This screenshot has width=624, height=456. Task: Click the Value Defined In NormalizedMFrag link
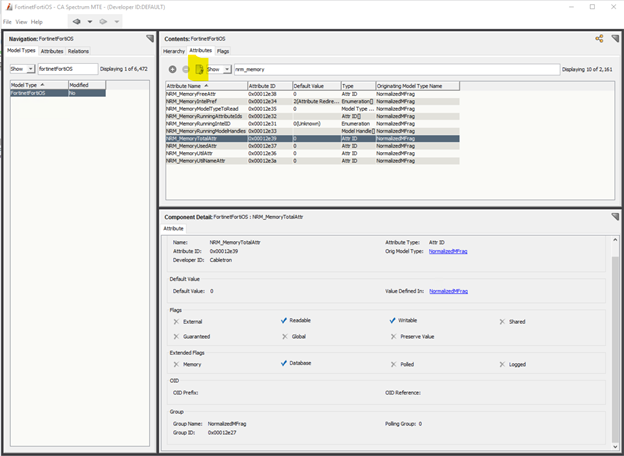click(448, 291)
